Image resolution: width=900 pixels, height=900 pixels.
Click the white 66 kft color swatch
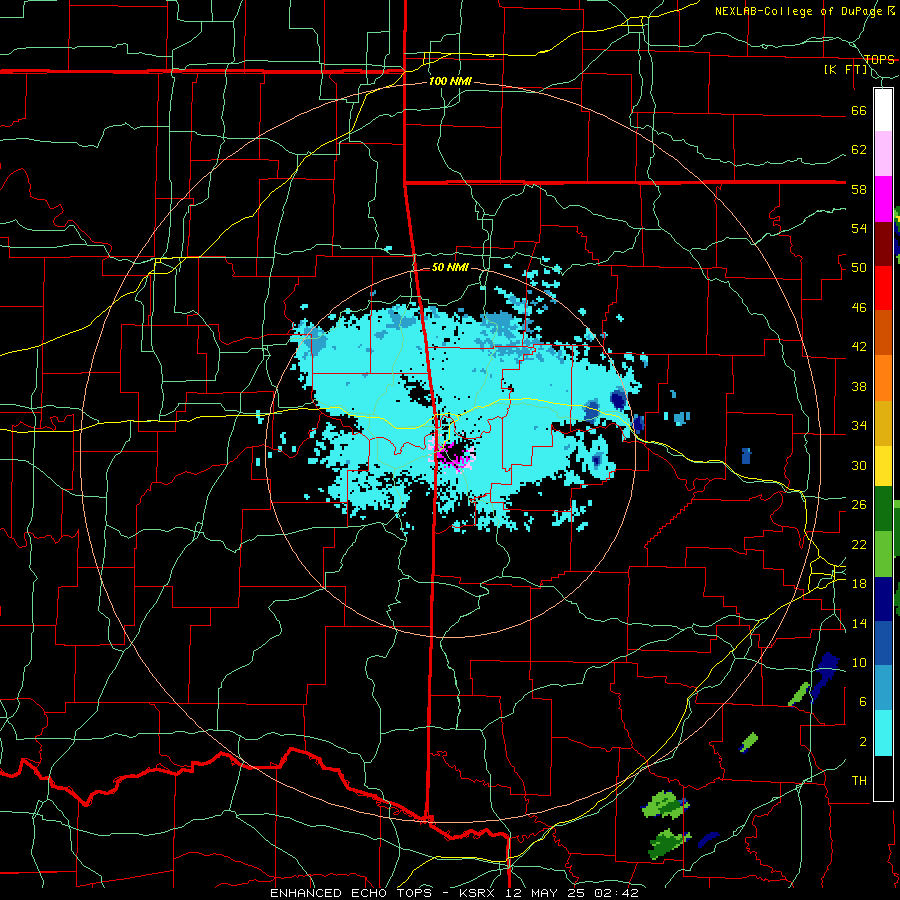[883, 110]
